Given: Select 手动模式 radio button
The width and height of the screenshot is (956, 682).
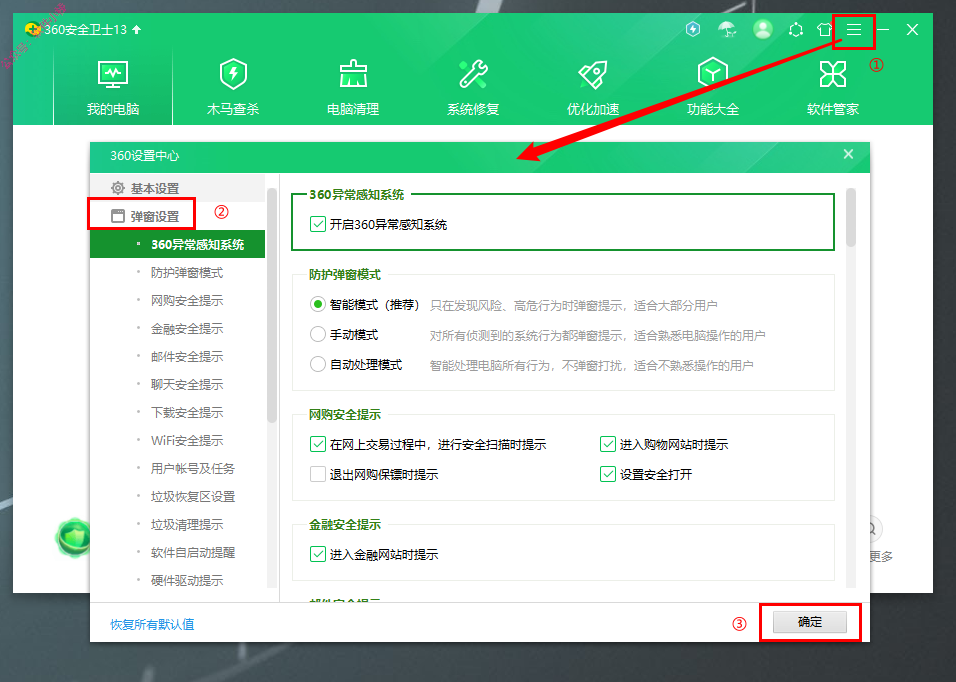Looking at the screenshot, I should click(318, 334).
